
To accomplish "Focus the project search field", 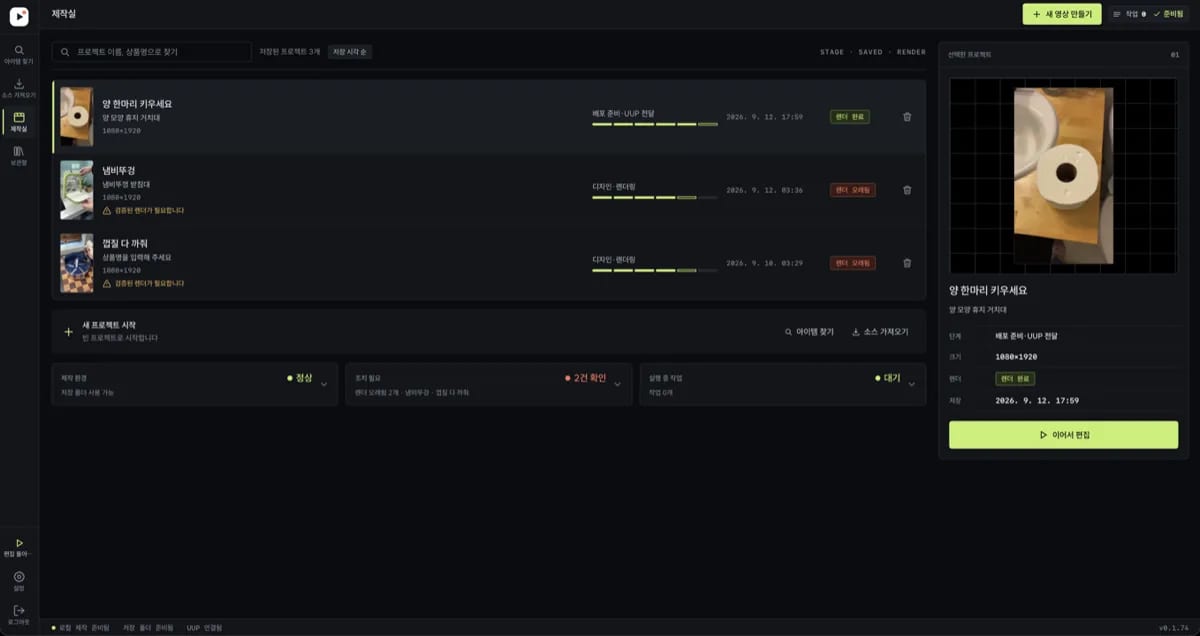I will pos(152,51).
